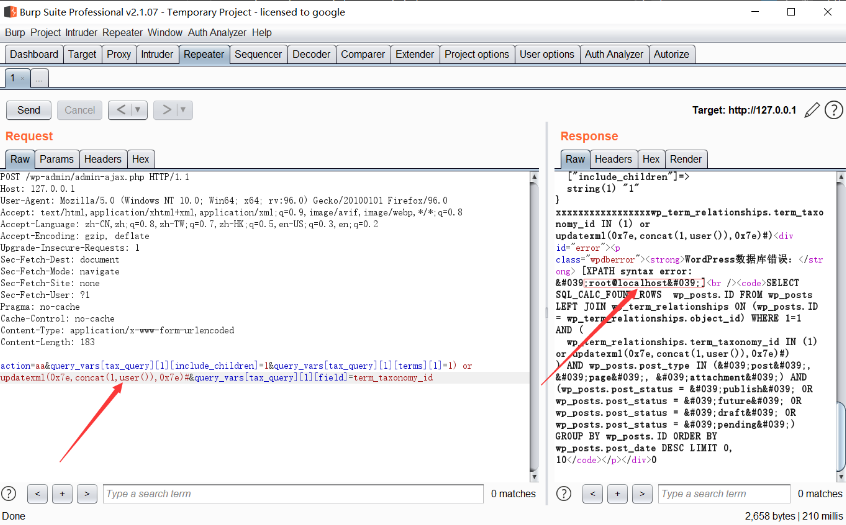Screen dimensions: 846x525
Task: Open the Window menu
Action: 165,32
